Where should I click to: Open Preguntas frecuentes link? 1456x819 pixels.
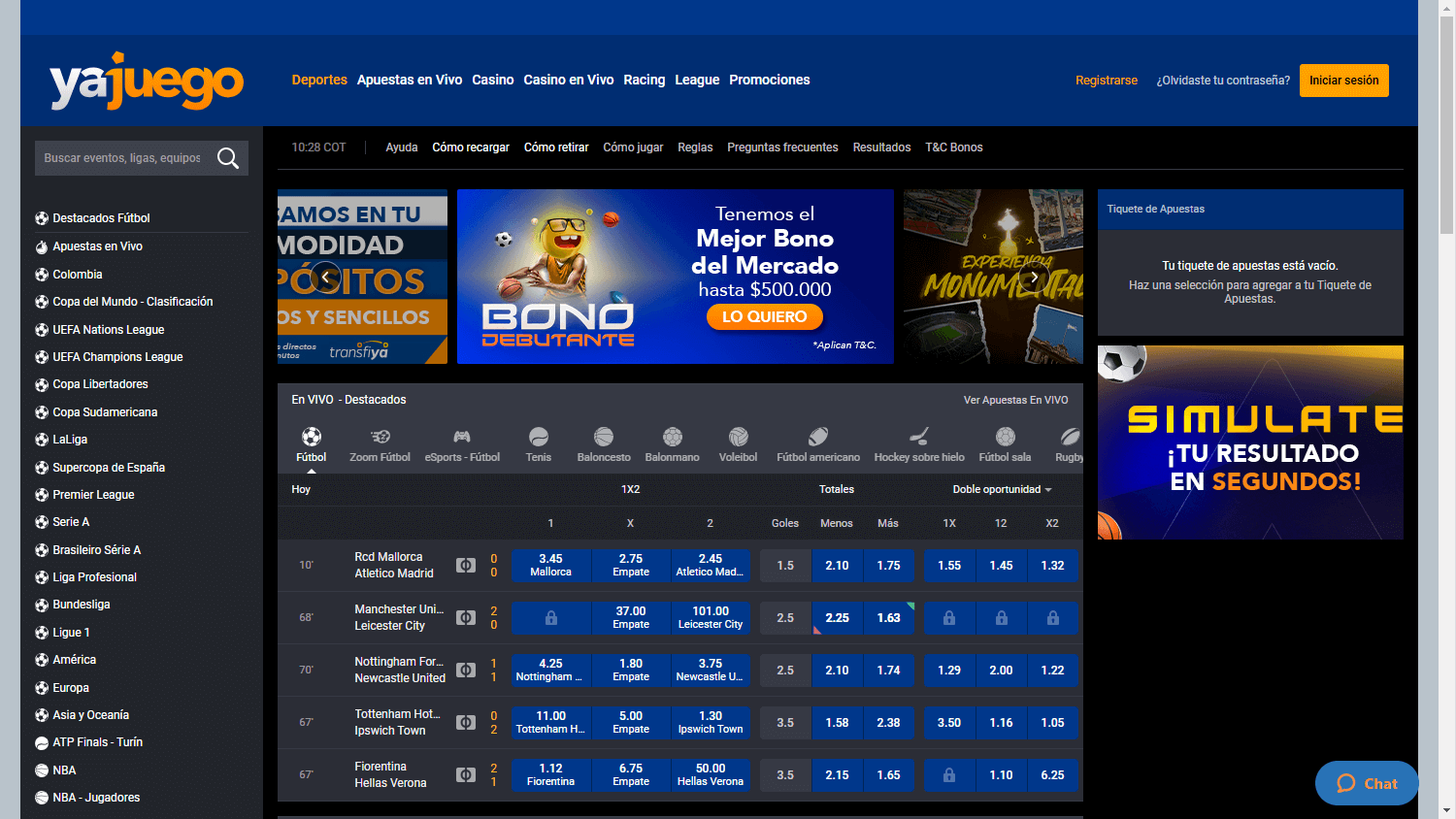[782, 147]
